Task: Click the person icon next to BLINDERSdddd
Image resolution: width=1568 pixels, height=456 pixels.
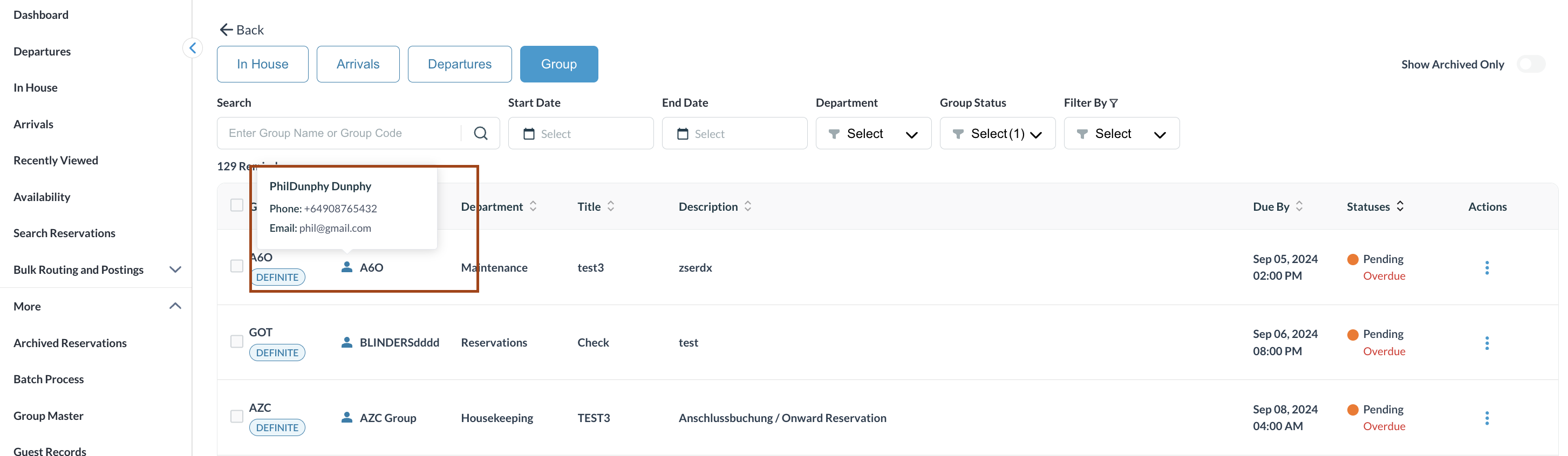Action: coord(347,342)
